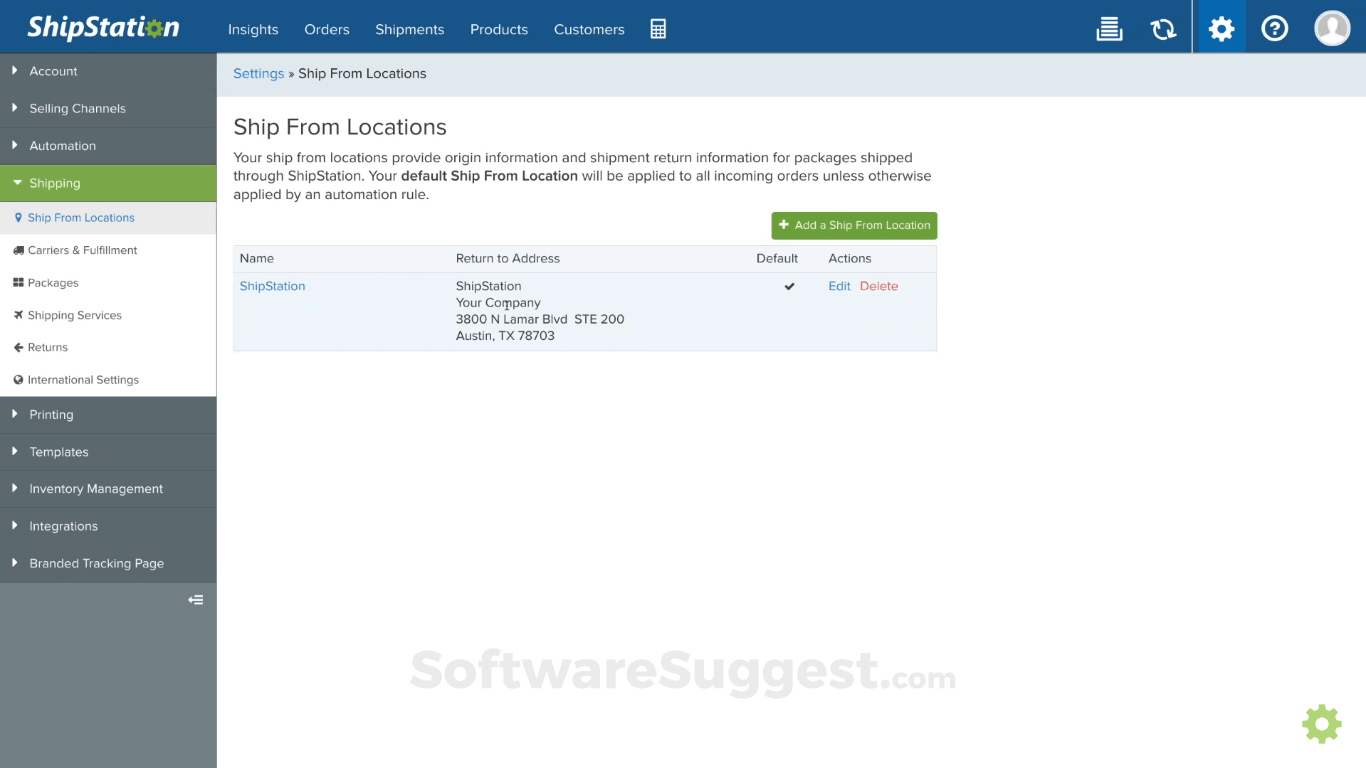1366x768 pixels.
Task: Open the settings gear in header
Action: coord(1221,29)
